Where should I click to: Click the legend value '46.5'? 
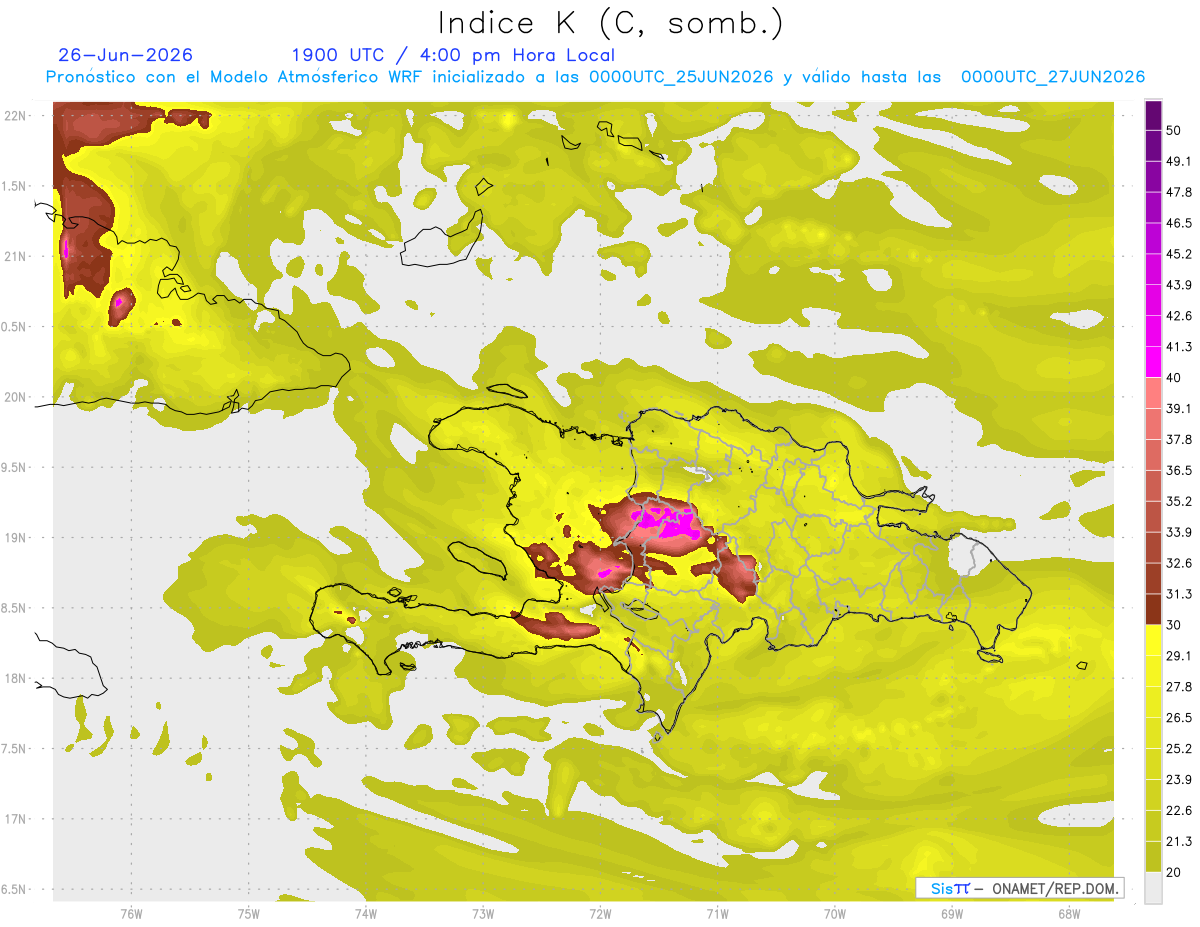1178,223
